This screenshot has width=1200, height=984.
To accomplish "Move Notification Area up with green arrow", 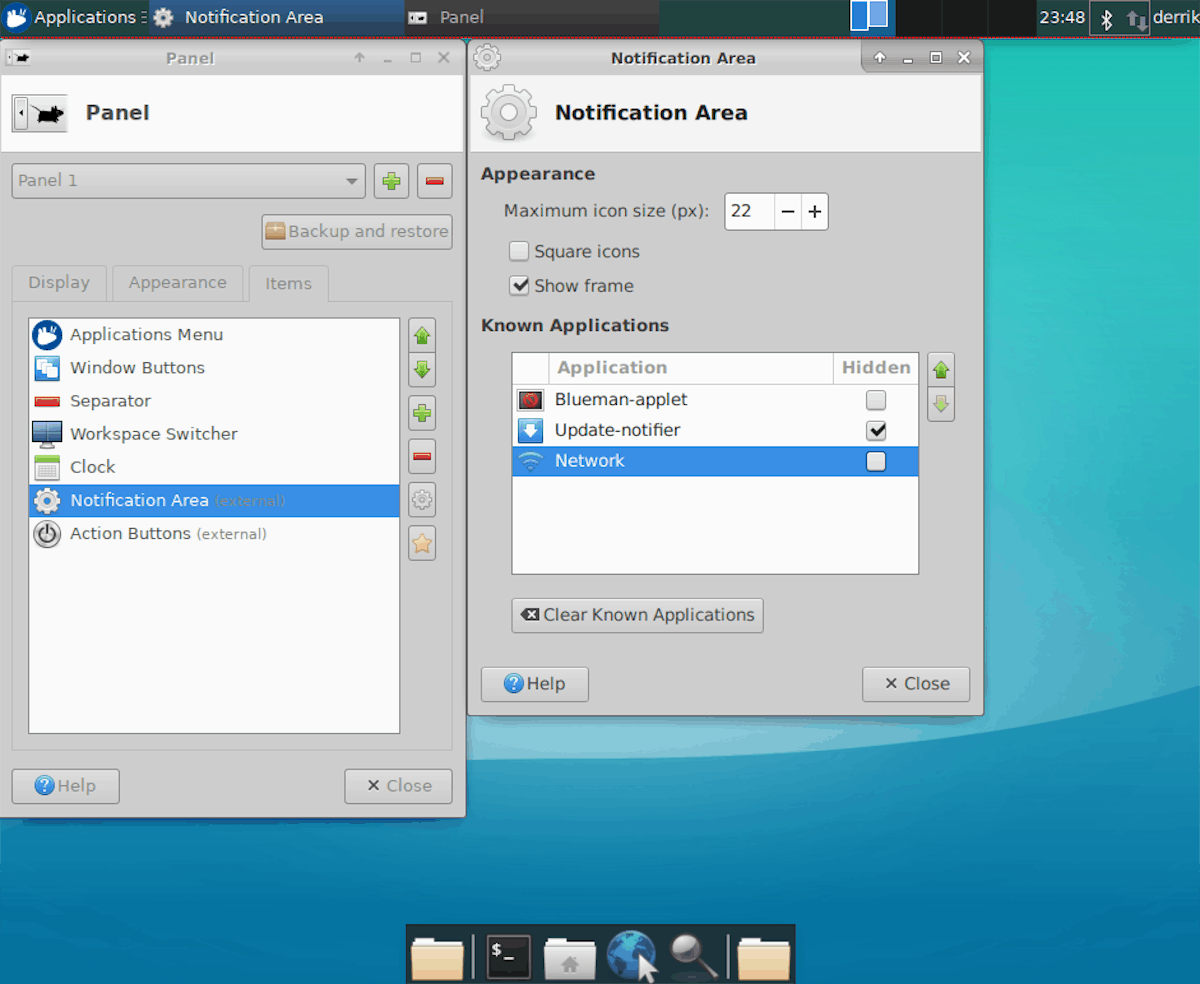I will [421, 334].
